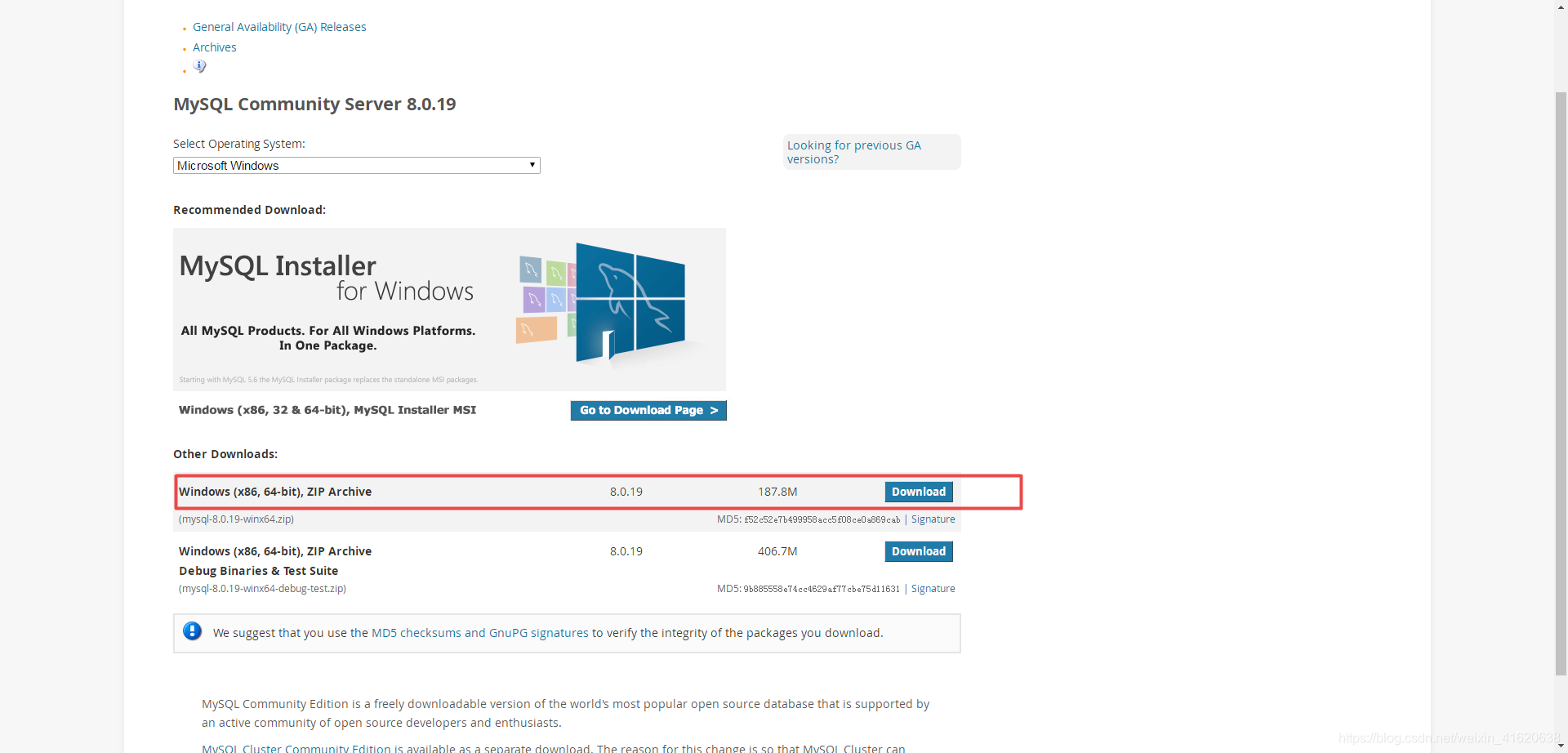
Task: Download the 406.7M Debug Binaries ZIP
Action: tap(919, 551)
